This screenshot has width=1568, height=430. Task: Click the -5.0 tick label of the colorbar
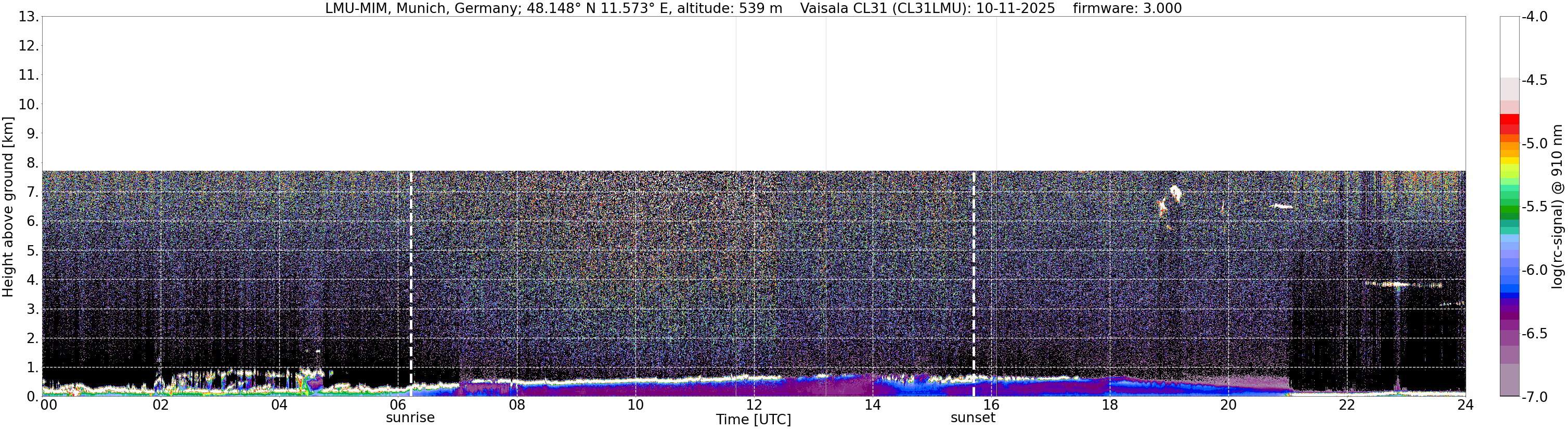click(1535, 144)
